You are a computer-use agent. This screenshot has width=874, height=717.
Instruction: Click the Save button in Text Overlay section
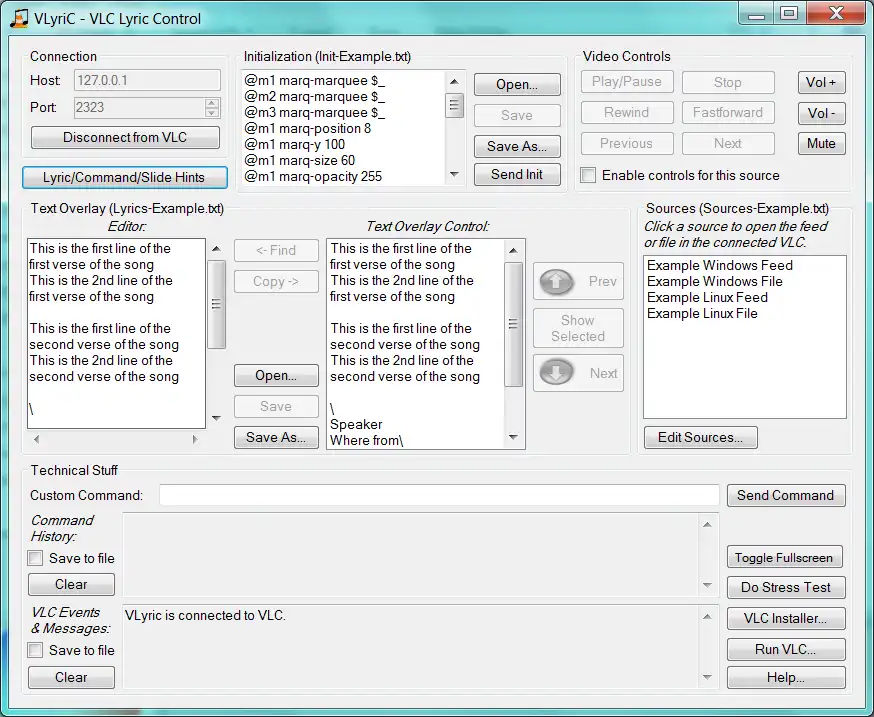pos(276,406)
